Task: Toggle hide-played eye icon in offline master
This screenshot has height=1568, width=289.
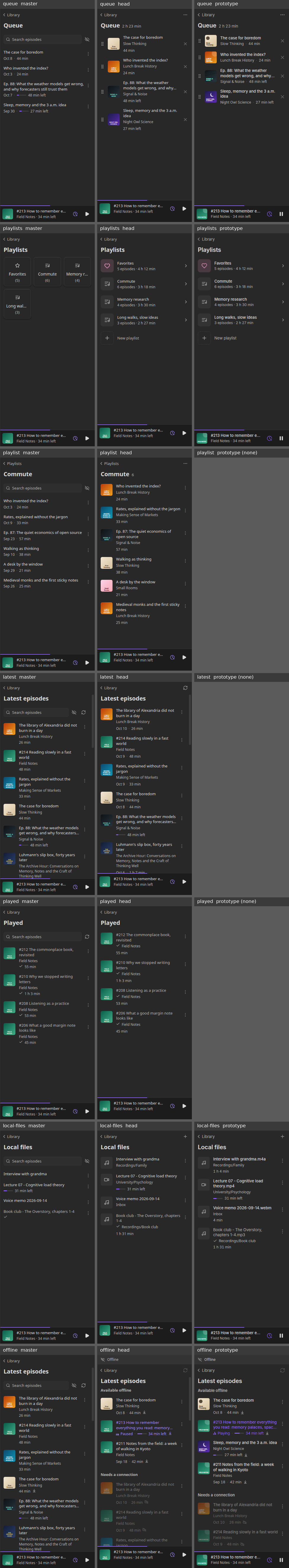Action: tap(74, 1385)
